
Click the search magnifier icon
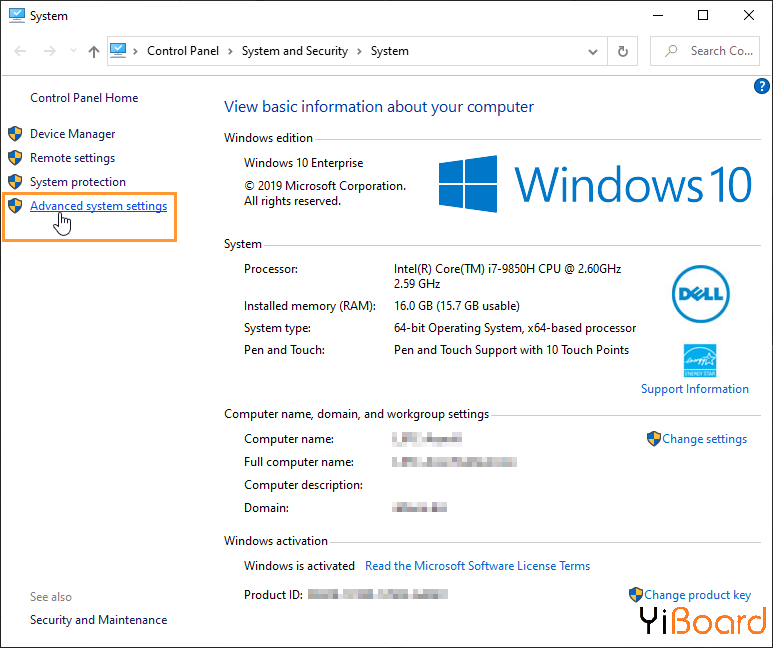[671, 51]
